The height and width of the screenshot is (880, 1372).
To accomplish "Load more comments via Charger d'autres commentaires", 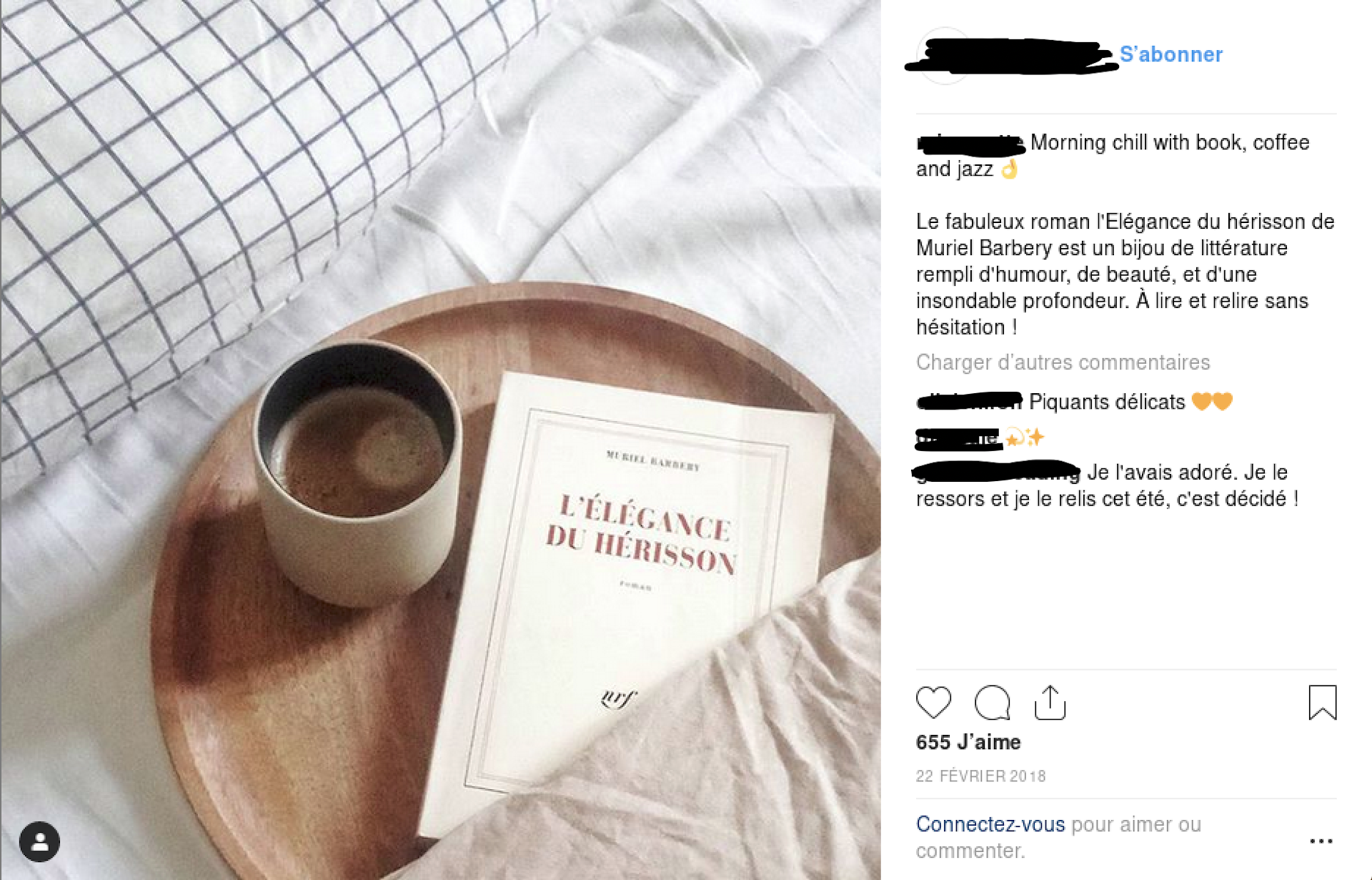I will tap(1063, 362).
